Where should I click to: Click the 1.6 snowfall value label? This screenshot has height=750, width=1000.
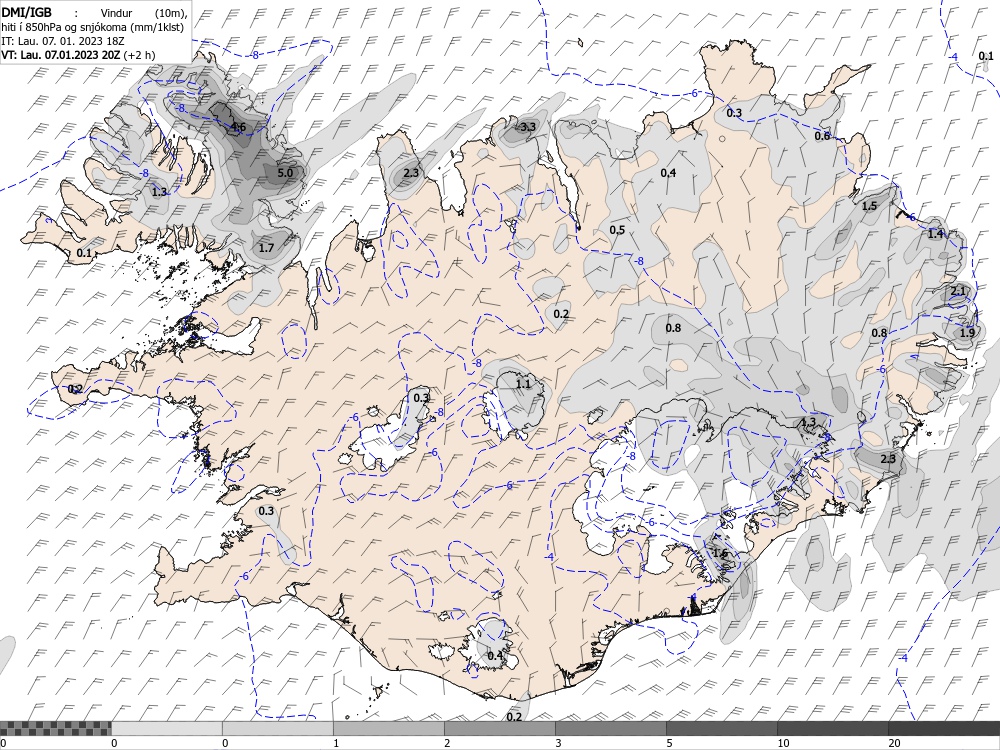point(719,553)
